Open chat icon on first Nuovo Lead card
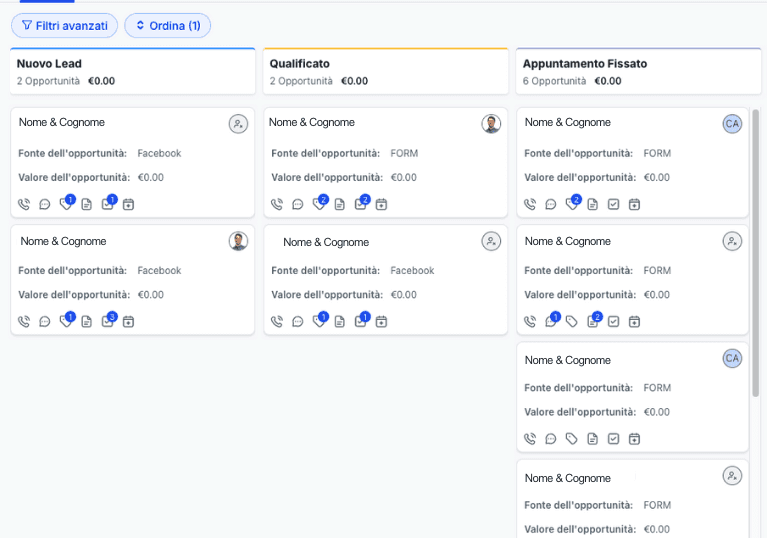Screen dimensions: 767x538 coord(45,204)
